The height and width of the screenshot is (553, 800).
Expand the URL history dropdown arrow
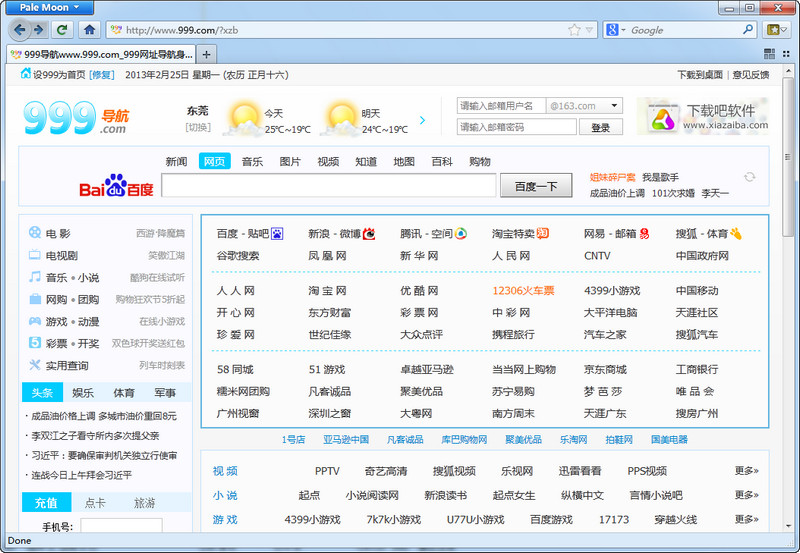point(589,30)
